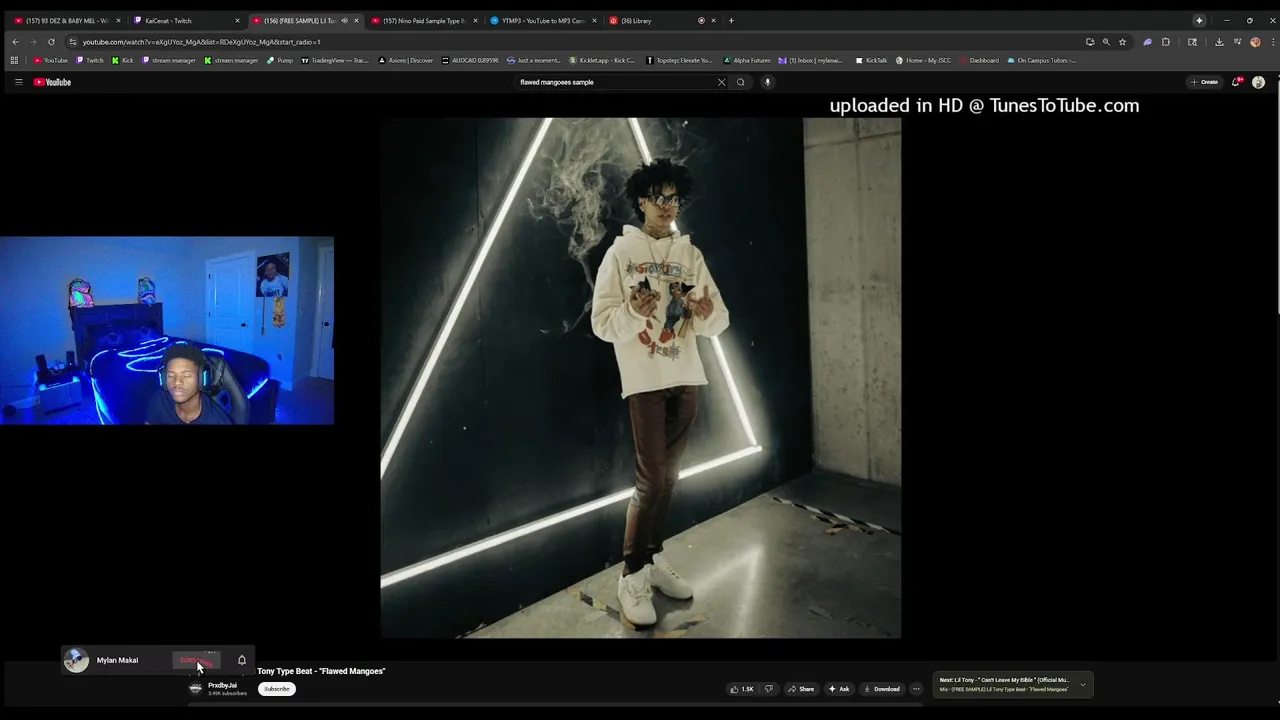Open the browser downloads icon
This screenshot has width=1280, height=720.
coord(1219,42)
